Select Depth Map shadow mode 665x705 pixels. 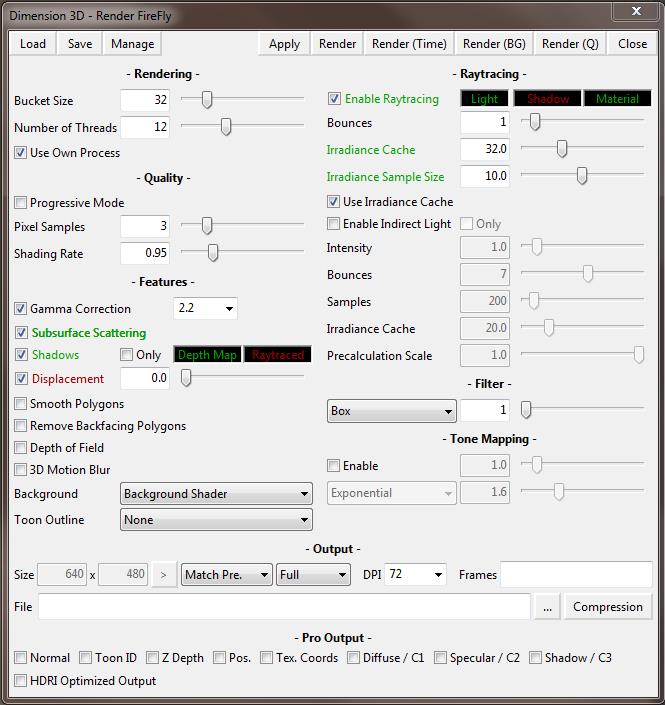[x=207, y=355]
